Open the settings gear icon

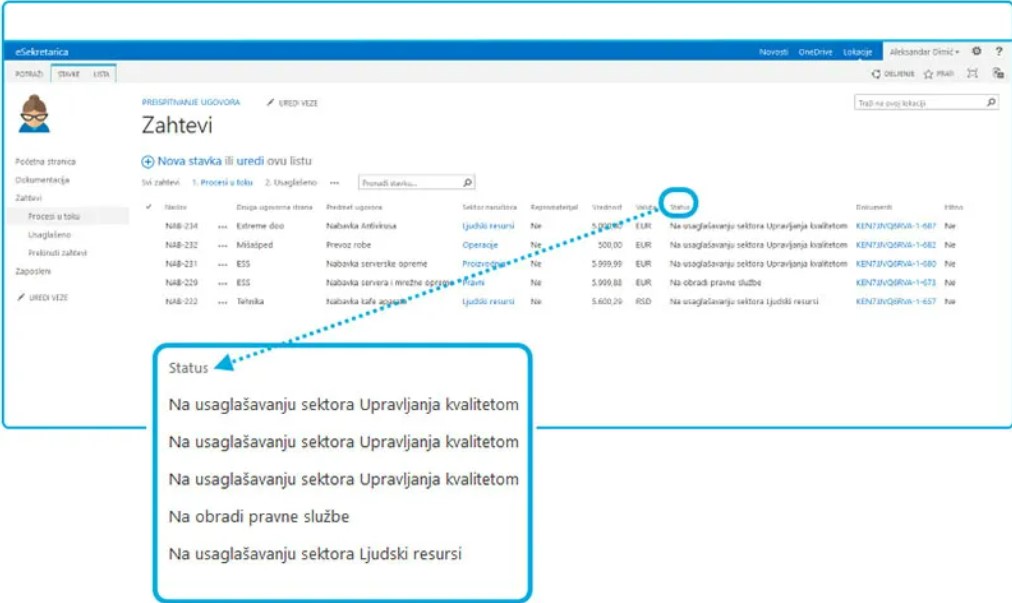976,51
